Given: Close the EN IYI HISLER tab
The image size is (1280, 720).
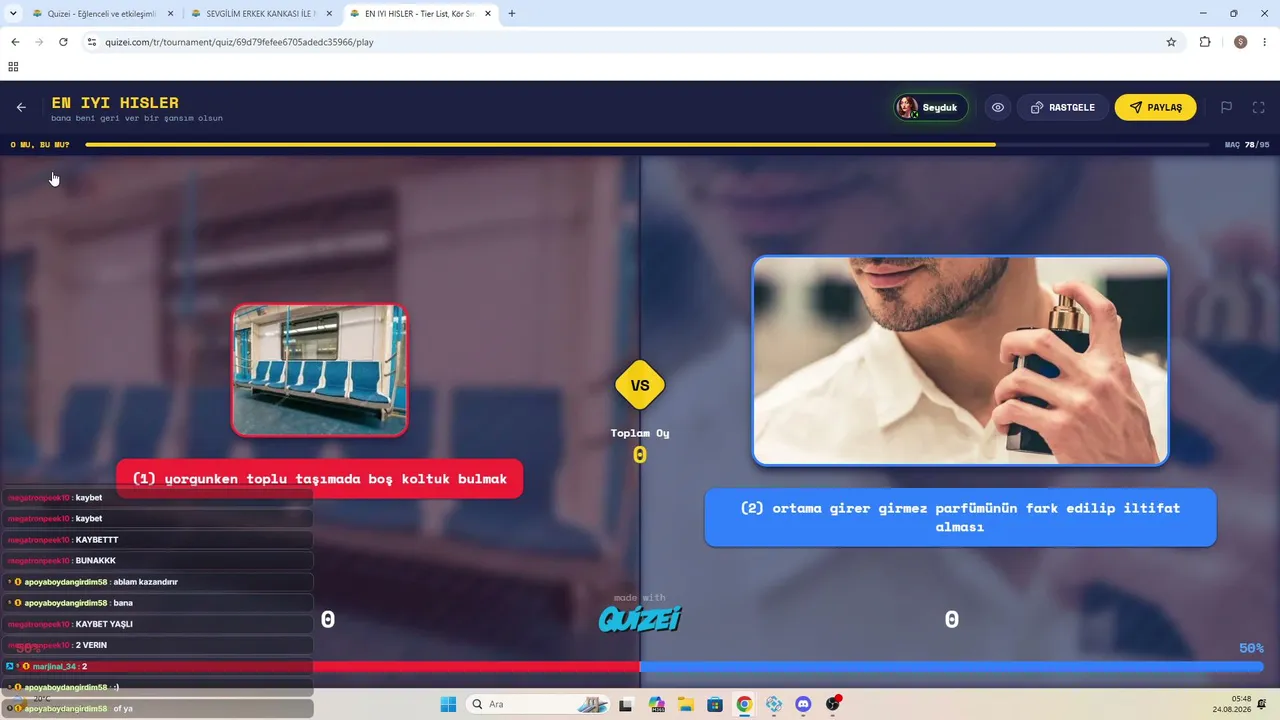Looking at the screenshot, I should point(487,14).
